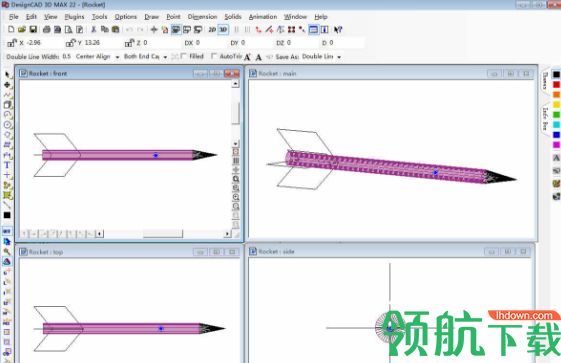Select the arrow Select tool in toolbox
This screenshot has width=561, height=363.
tap(7, 75)
